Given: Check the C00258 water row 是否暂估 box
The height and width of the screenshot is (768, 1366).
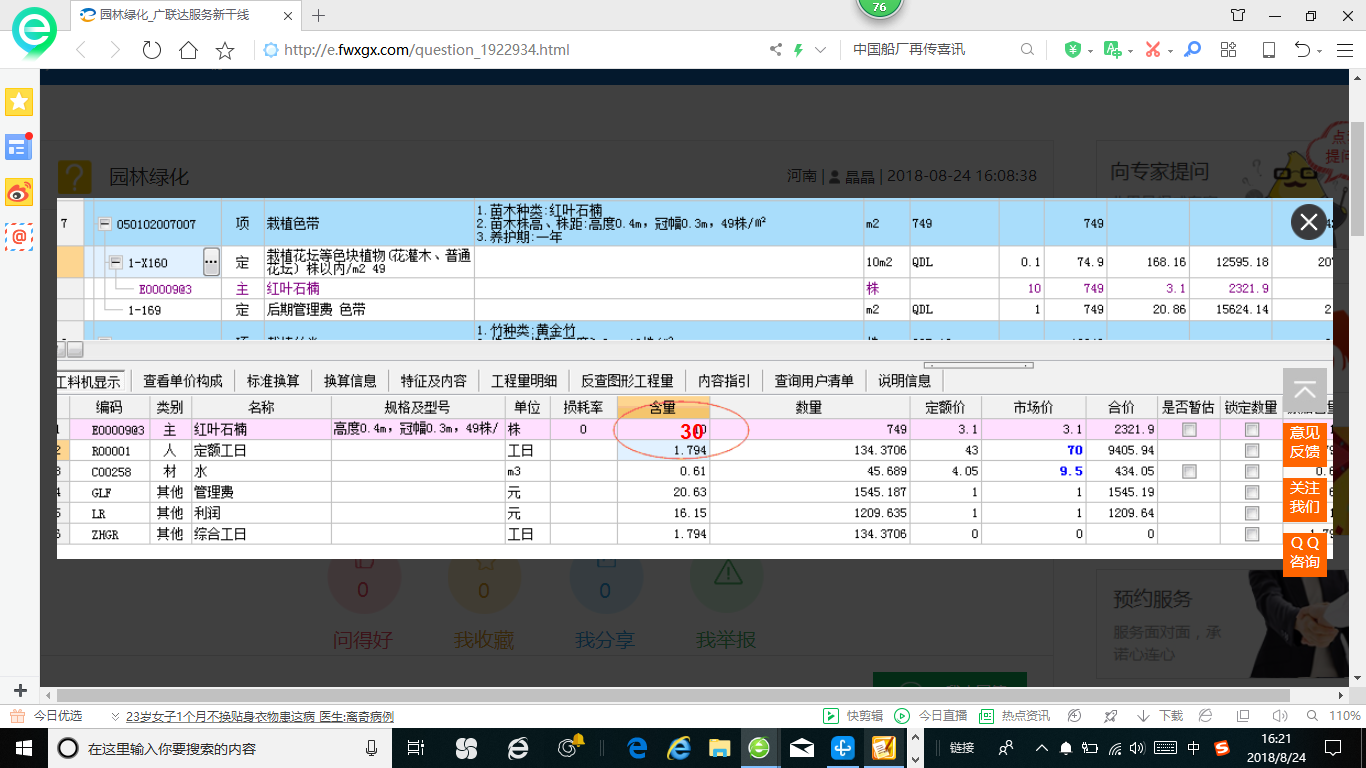Looking at the screenshot, I should 1189,470.
